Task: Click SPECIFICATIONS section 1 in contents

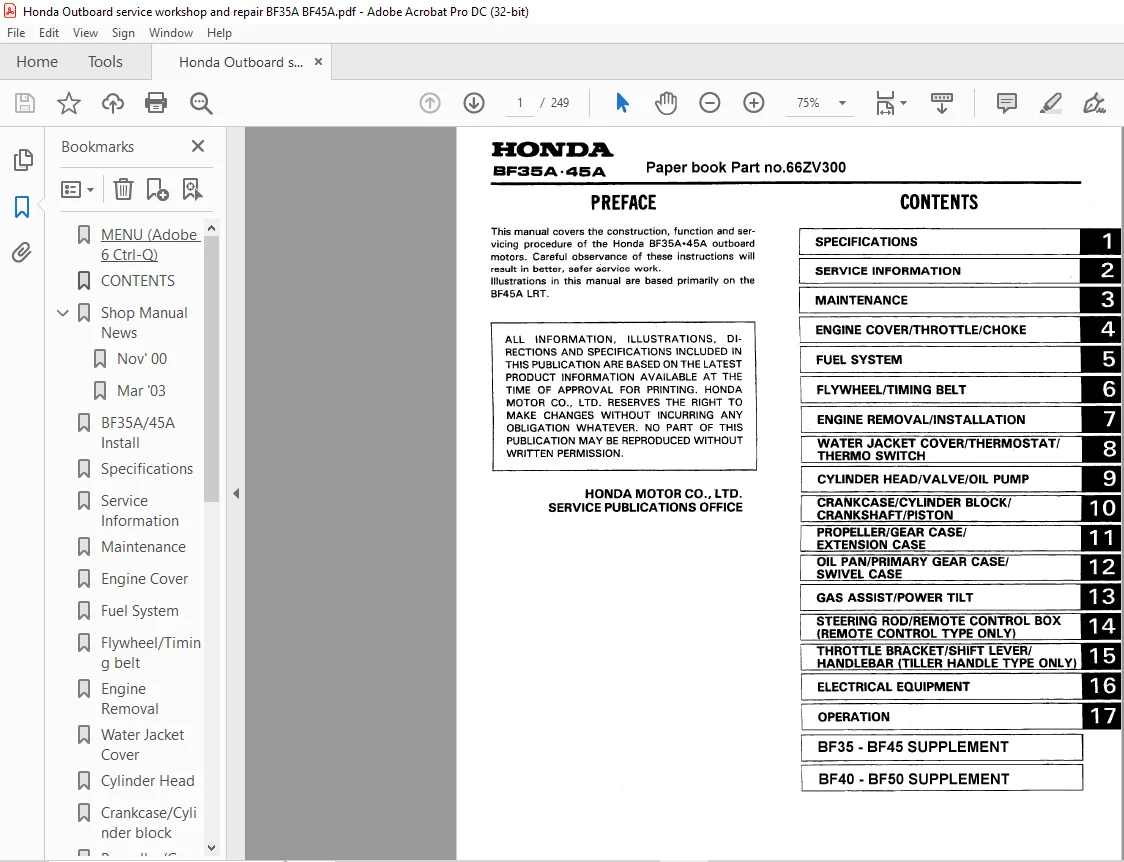Action: click(x=958, y=241)
